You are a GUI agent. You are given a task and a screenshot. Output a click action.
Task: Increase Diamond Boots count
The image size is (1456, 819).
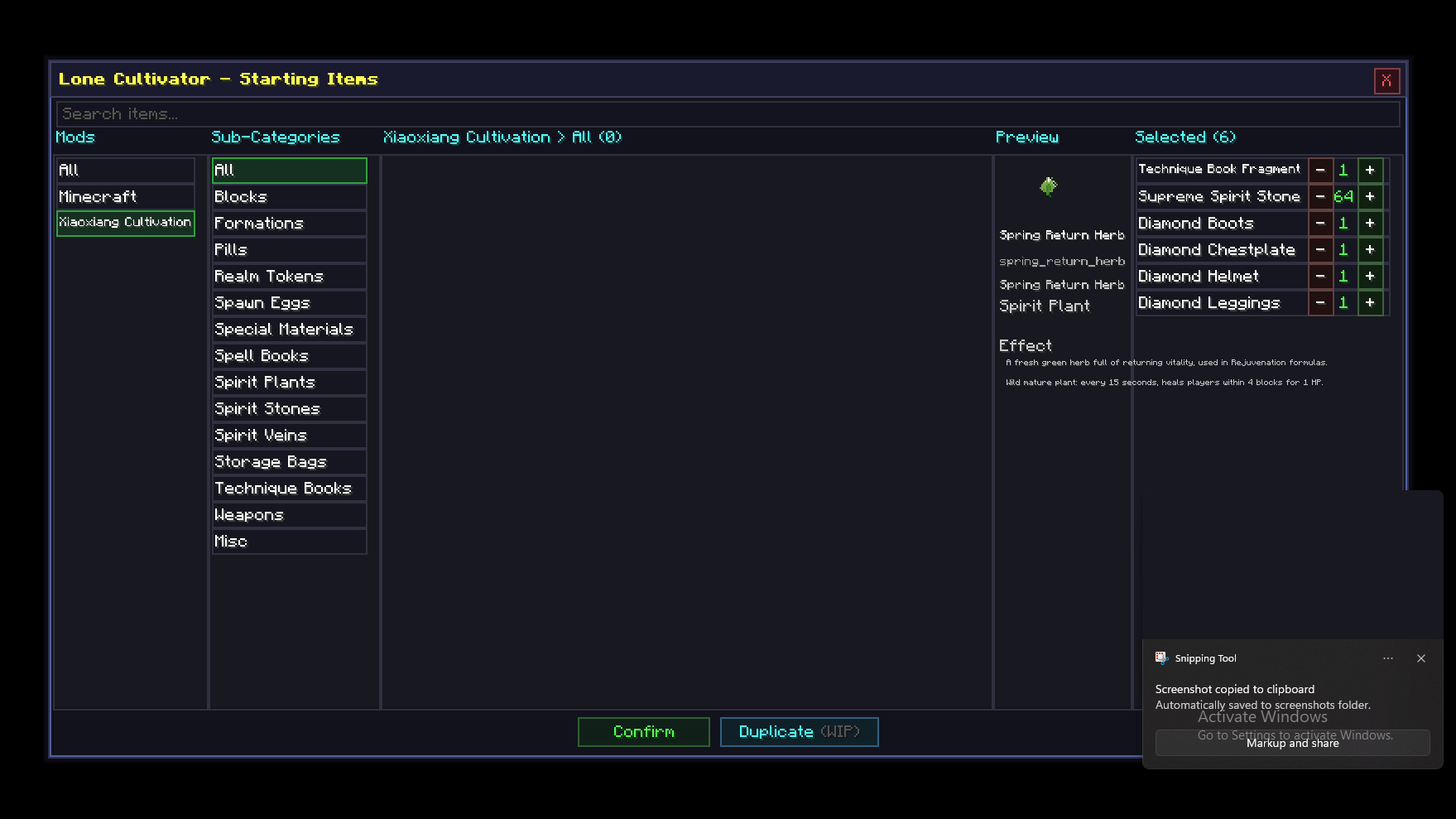point(1370,224)
